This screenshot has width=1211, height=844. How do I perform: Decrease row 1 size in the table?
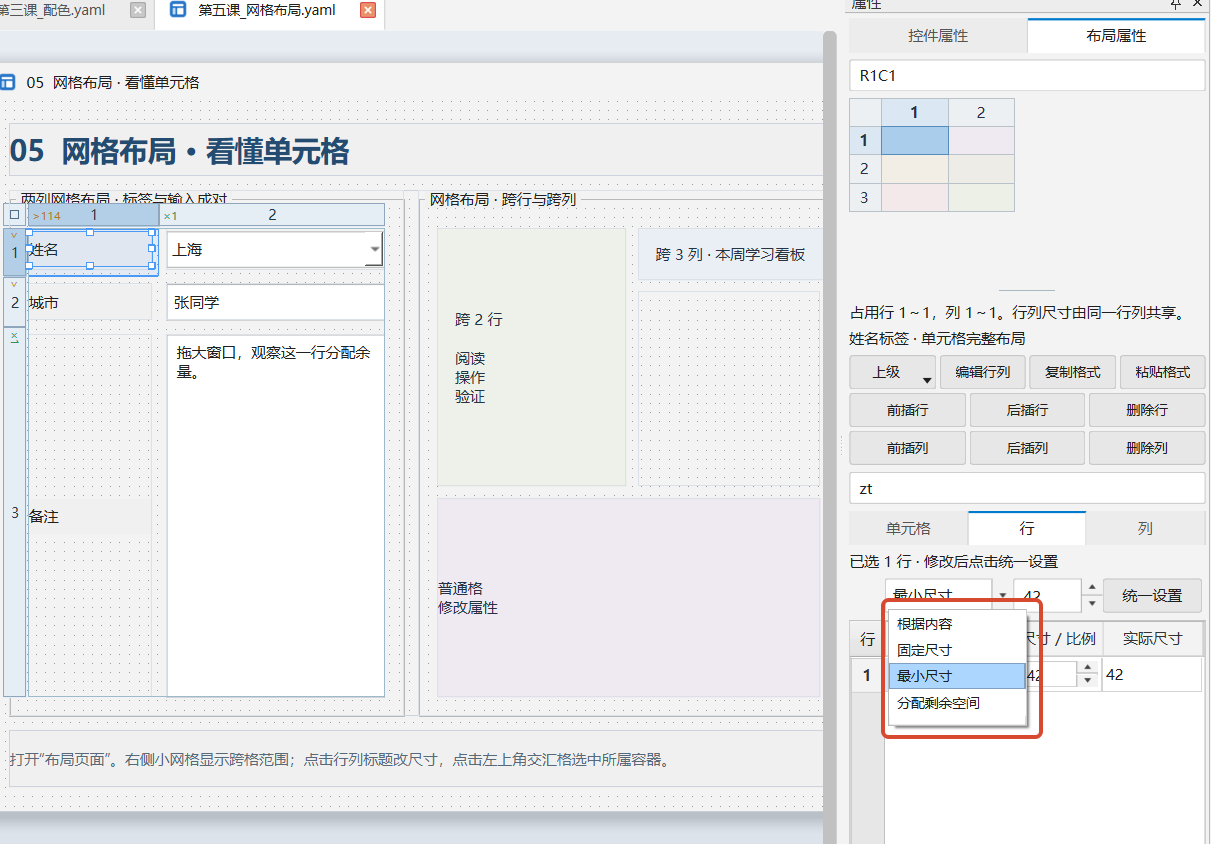pyautogui.click(x=1088, y=681)
